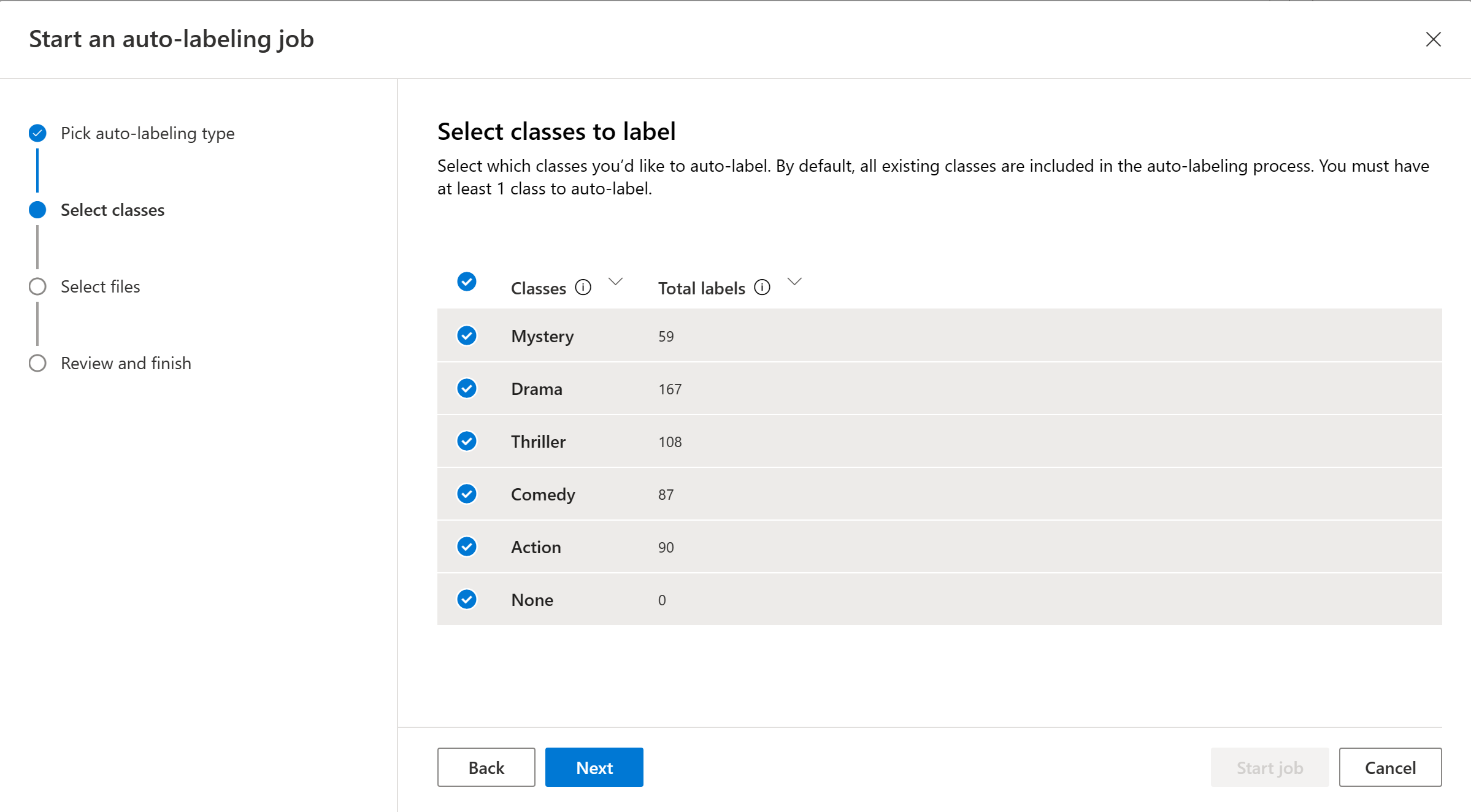This screenshot has width=1471, height=812.
Task: Click the Select classes step indicator circle
Action: click(x=37, y=210)
